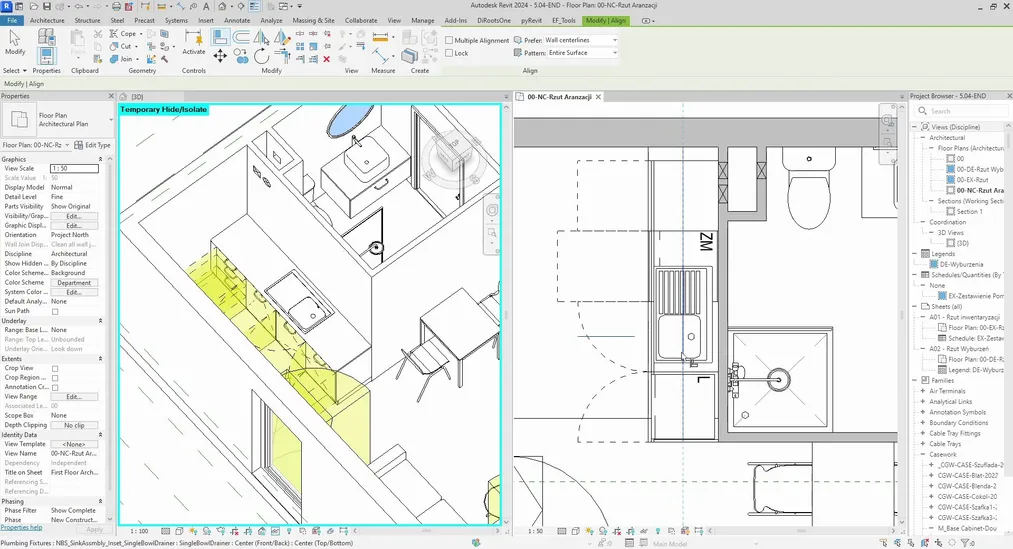
Task: Expand the Families node in Project Browser
Action: click(914, 380)
